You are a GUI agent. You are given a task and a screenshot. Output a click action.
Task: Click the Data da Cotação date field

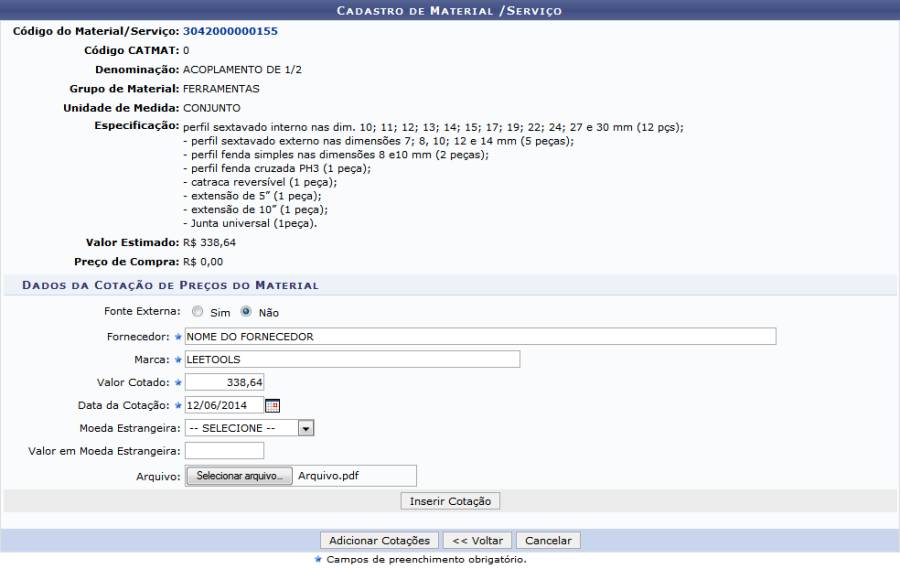223,405
